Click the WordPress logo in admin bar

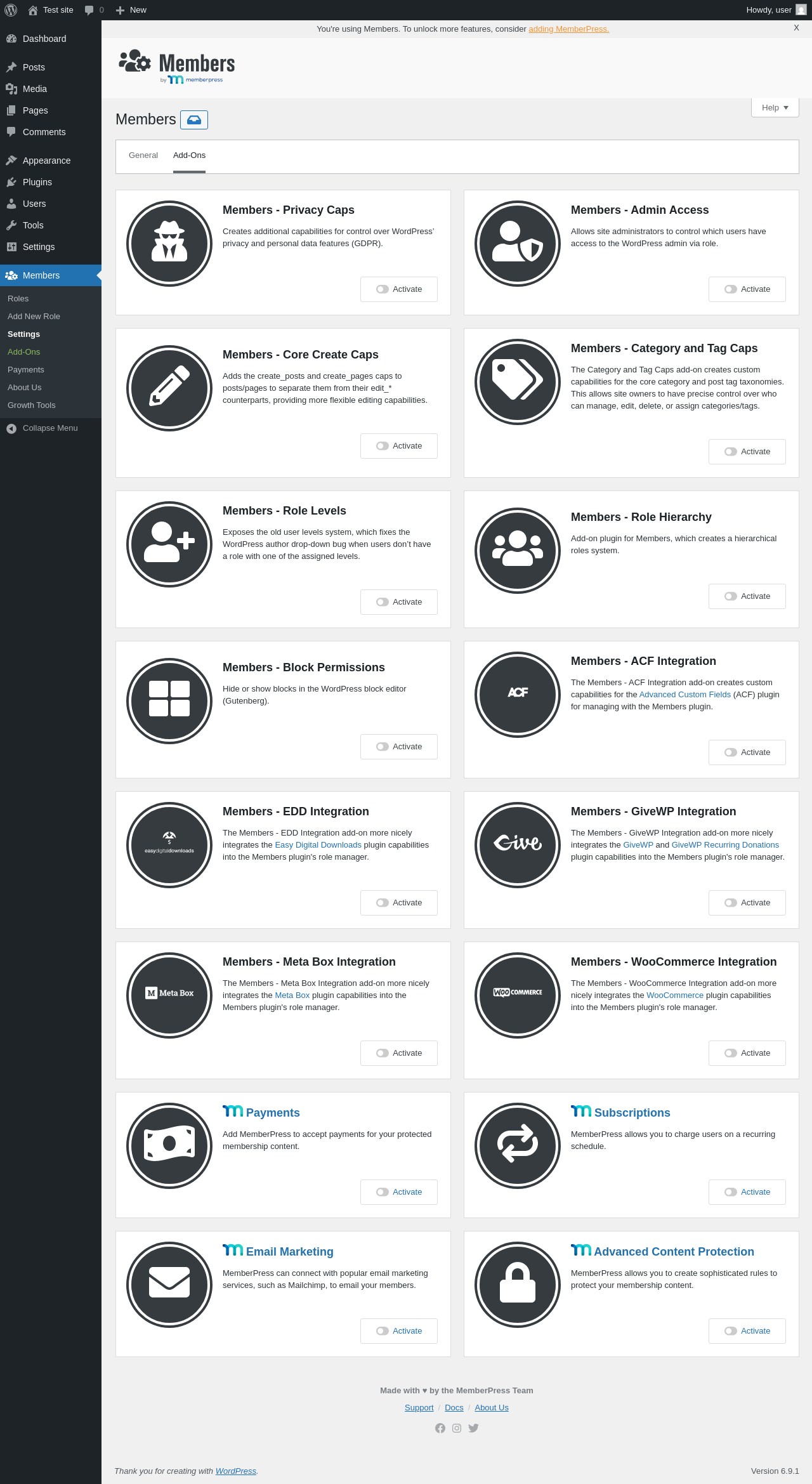coord(11,10)
